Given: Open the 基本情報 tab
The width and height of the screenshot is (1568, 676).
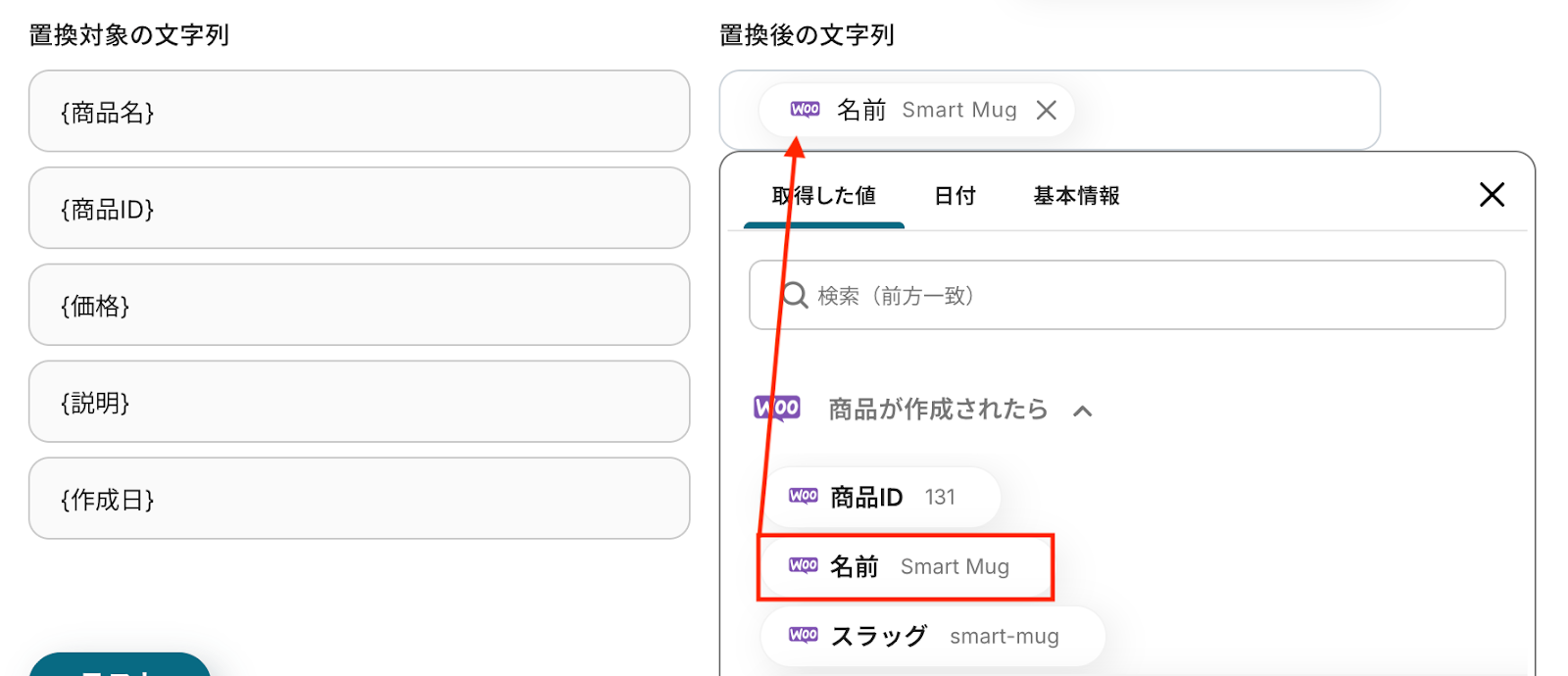Looking at the screenshot, I should coord(1076,196).
